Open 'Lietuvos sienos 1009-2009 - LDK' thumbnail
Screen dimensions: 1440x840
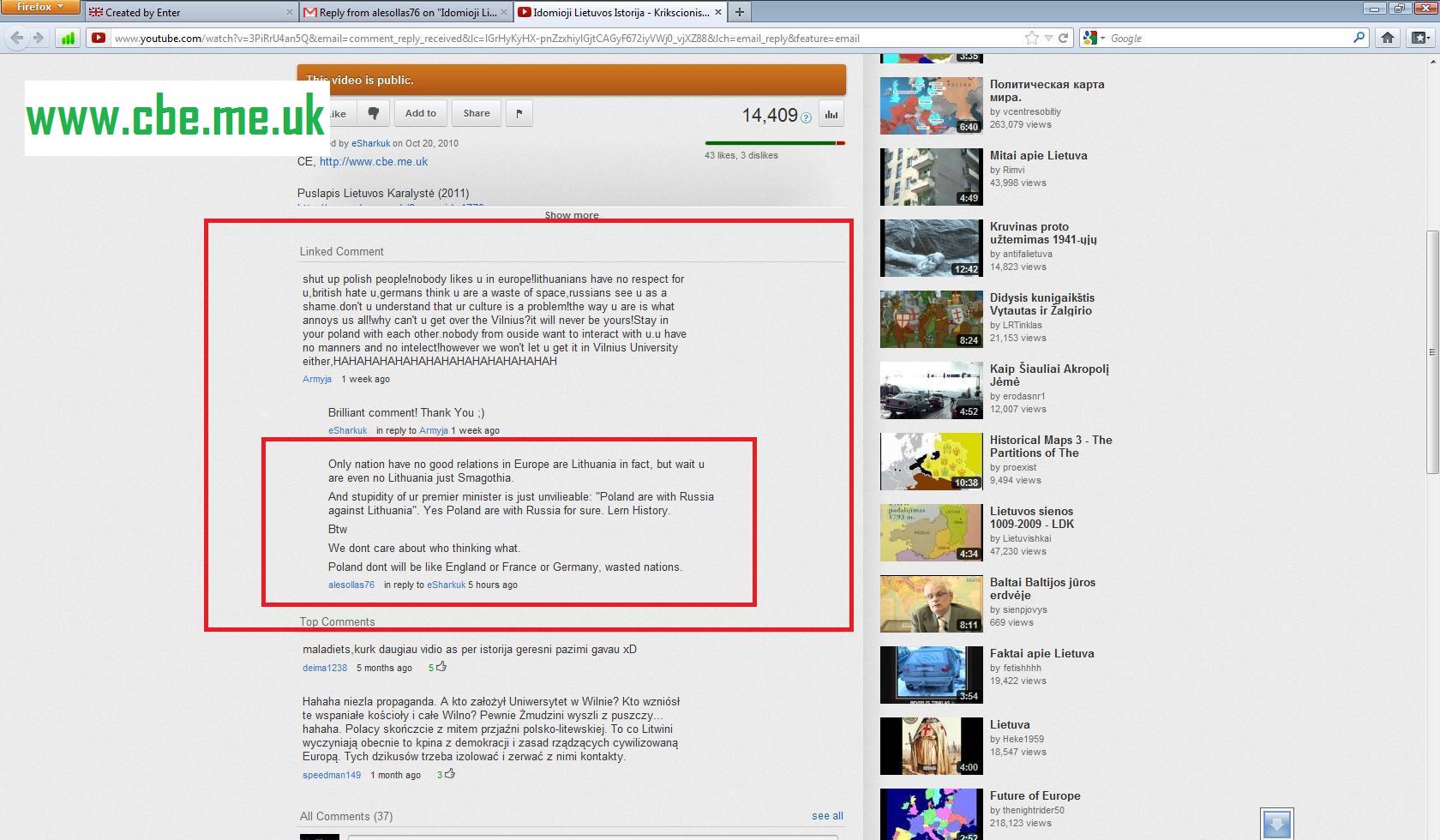click(931, 533)
